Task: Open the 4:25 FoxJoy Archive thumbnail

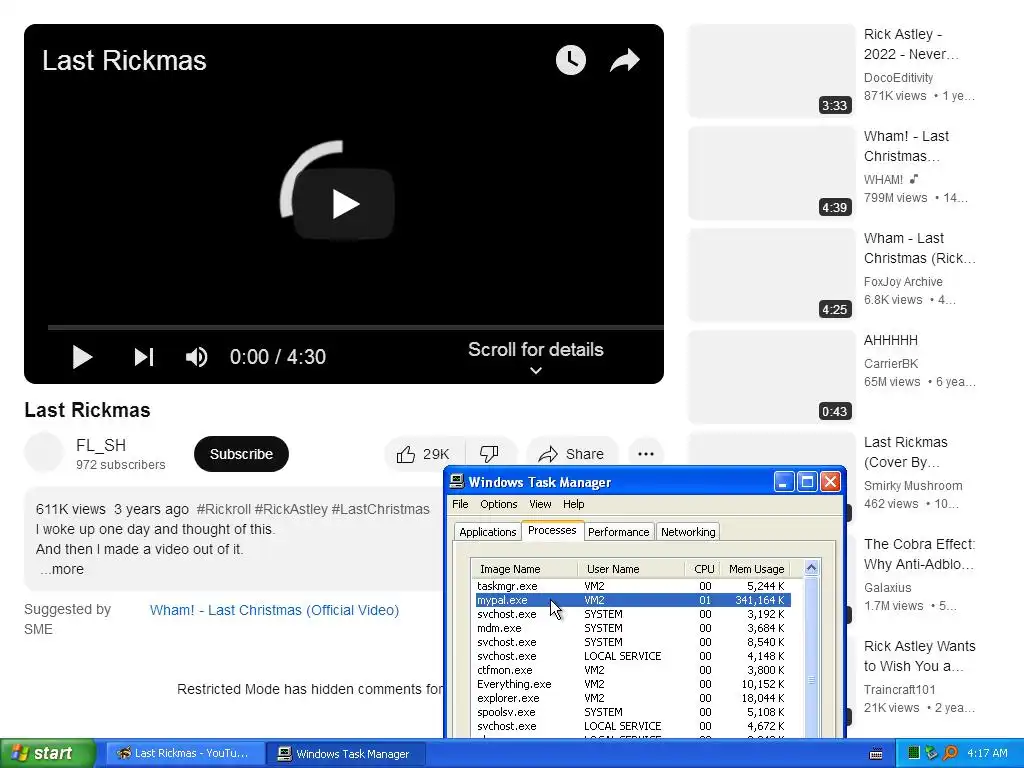Action: [x=771, y=275]
